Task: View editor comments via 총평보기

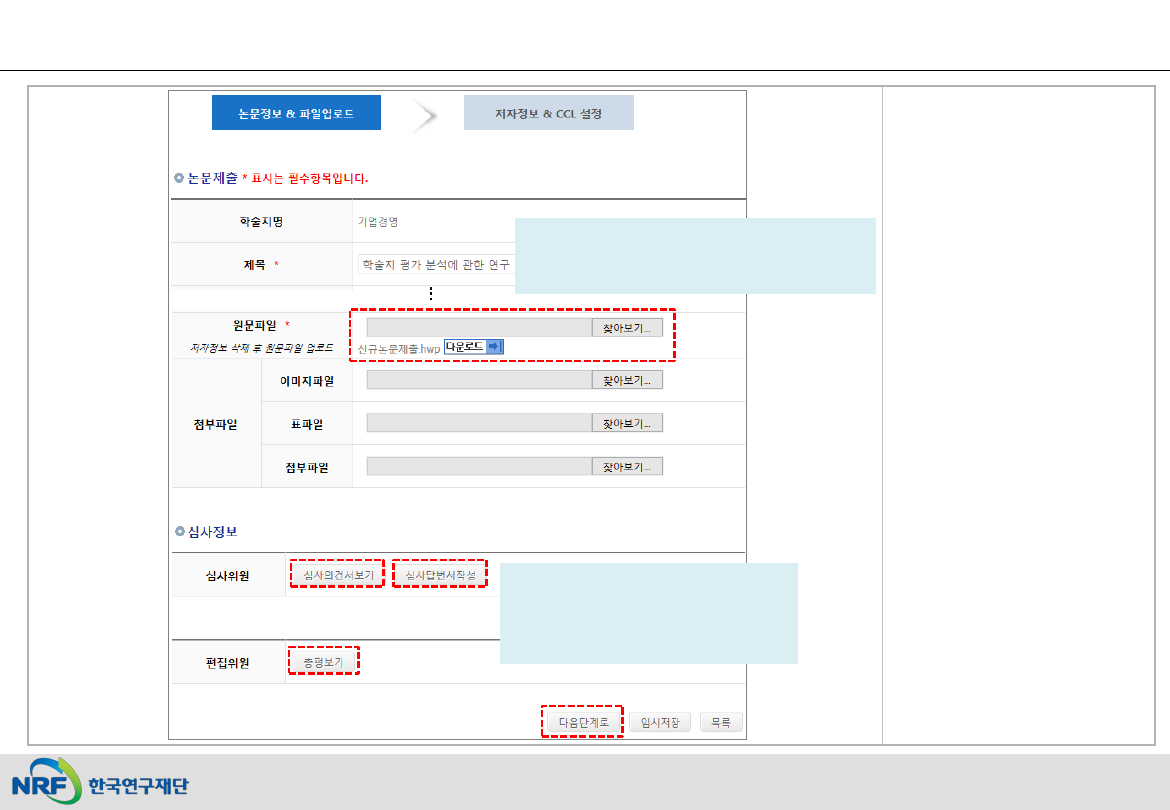Action: pos(323,662)
